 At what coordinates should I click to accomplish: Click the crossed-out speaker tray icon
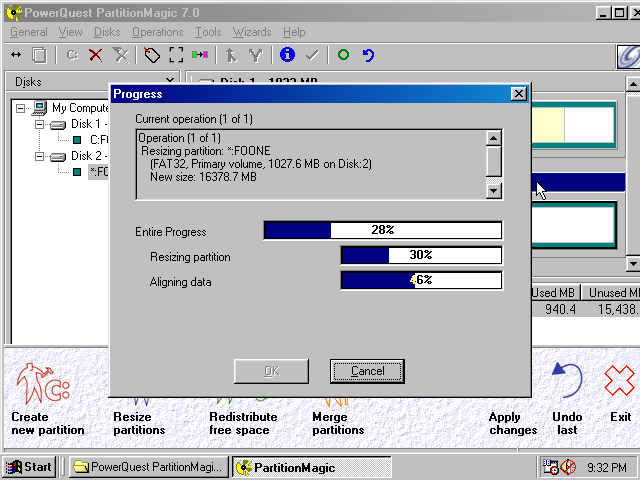click(568, 467)
